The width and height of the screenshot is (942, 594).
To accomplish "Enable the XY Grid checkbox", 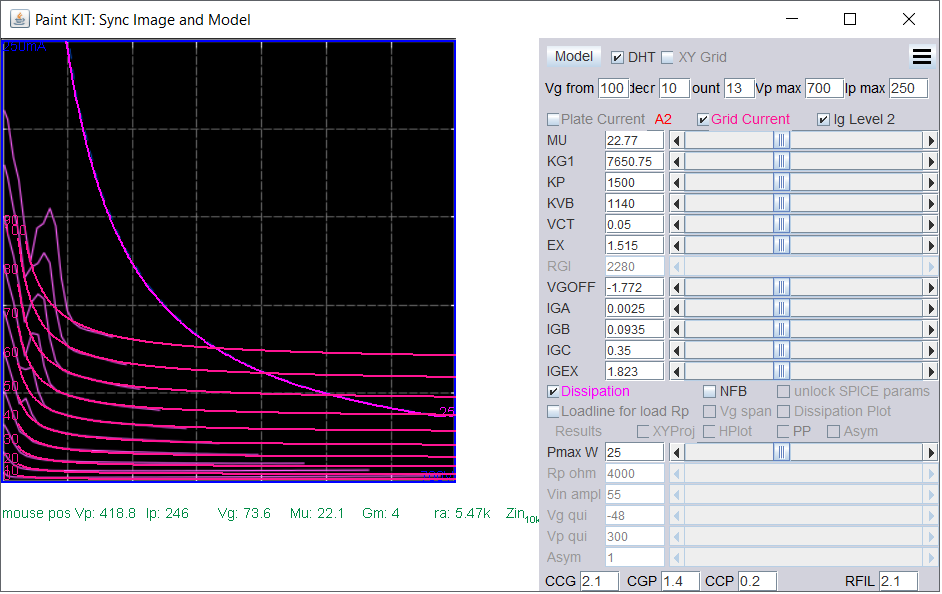I will [667, 58].
